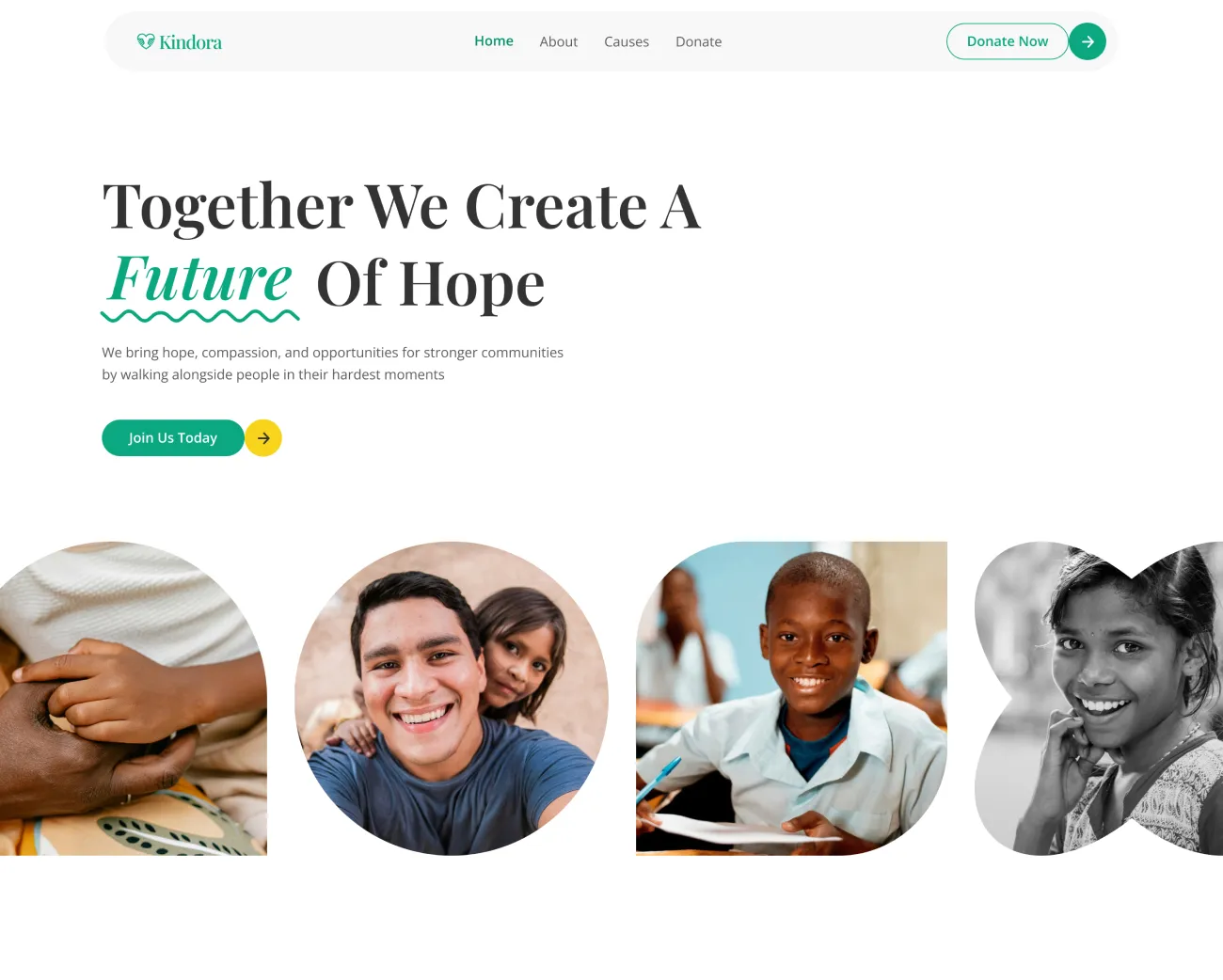View the black and white smiling girl photo
The image size is (1223, 980).
pyautogui.click(x=1099, y=699)
